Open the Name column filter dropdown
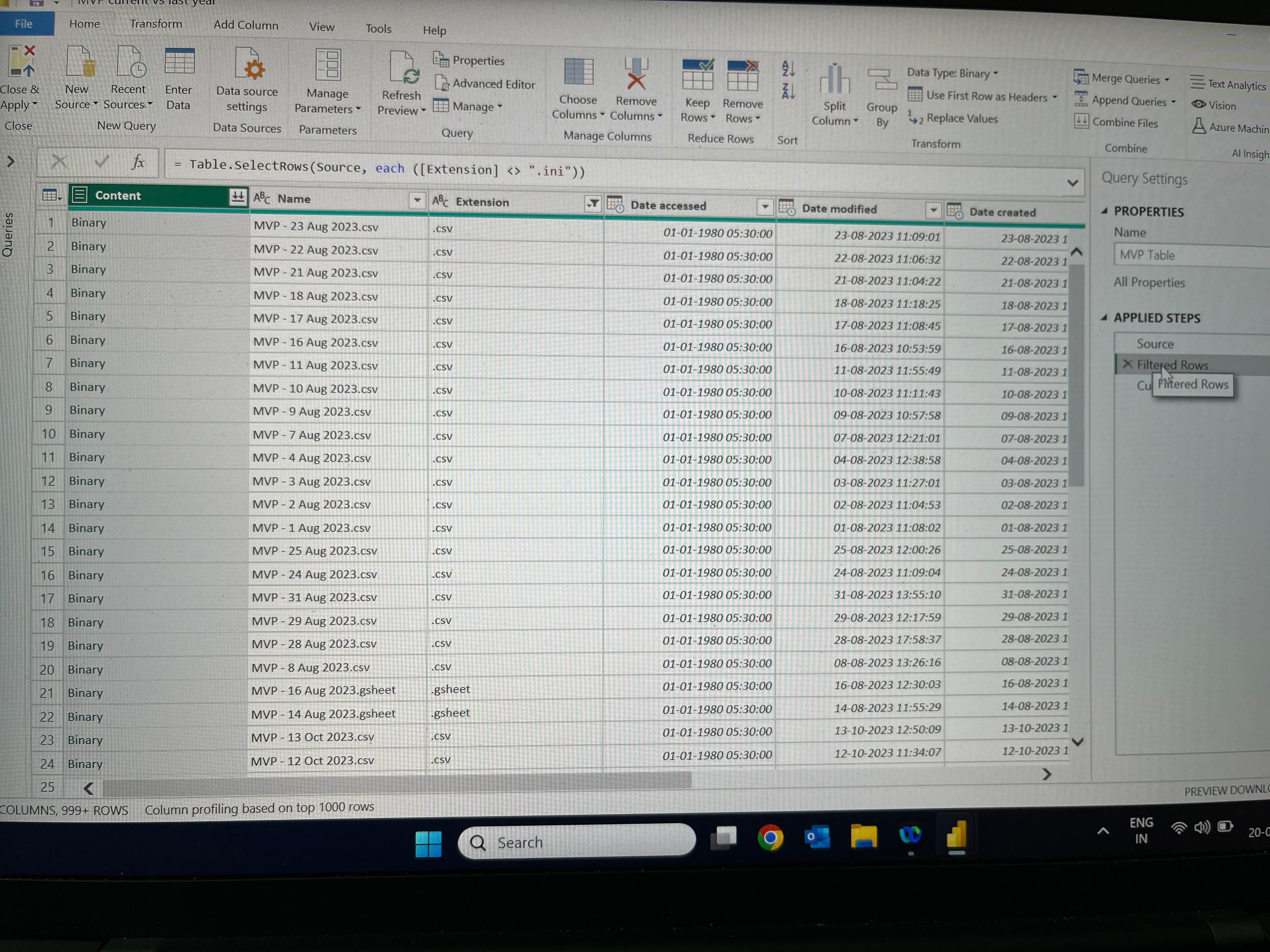The height and width of the screenshot is (952, 1270). coord(417,200)
